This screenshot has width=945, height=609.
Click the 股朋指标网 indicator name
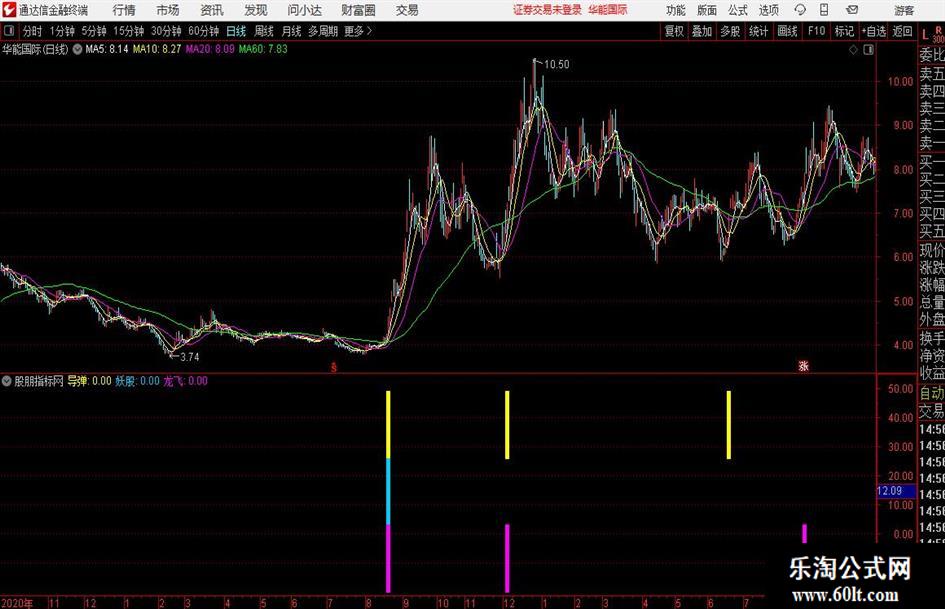[39, 381]
